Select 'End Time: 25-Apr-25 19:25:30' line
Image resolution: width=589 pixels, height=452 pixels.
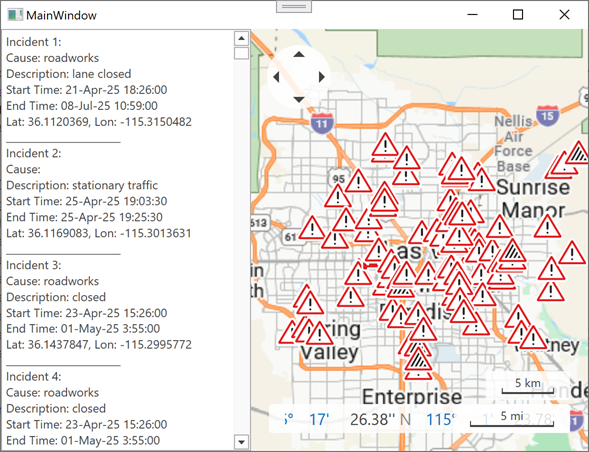click(85, 217)
